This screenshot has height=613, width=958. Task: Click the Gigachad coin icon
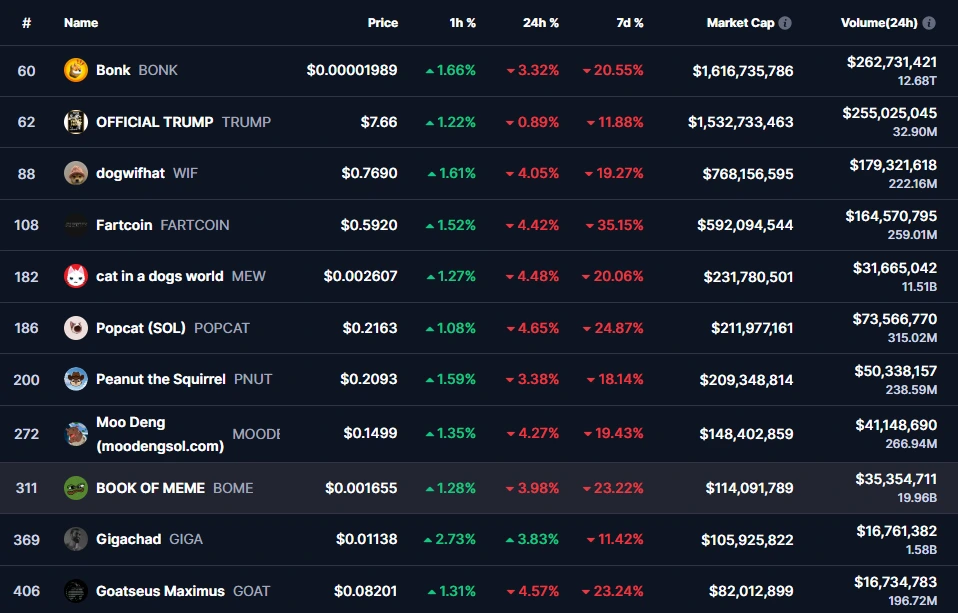pyautogui.click(x=76, y=539)
